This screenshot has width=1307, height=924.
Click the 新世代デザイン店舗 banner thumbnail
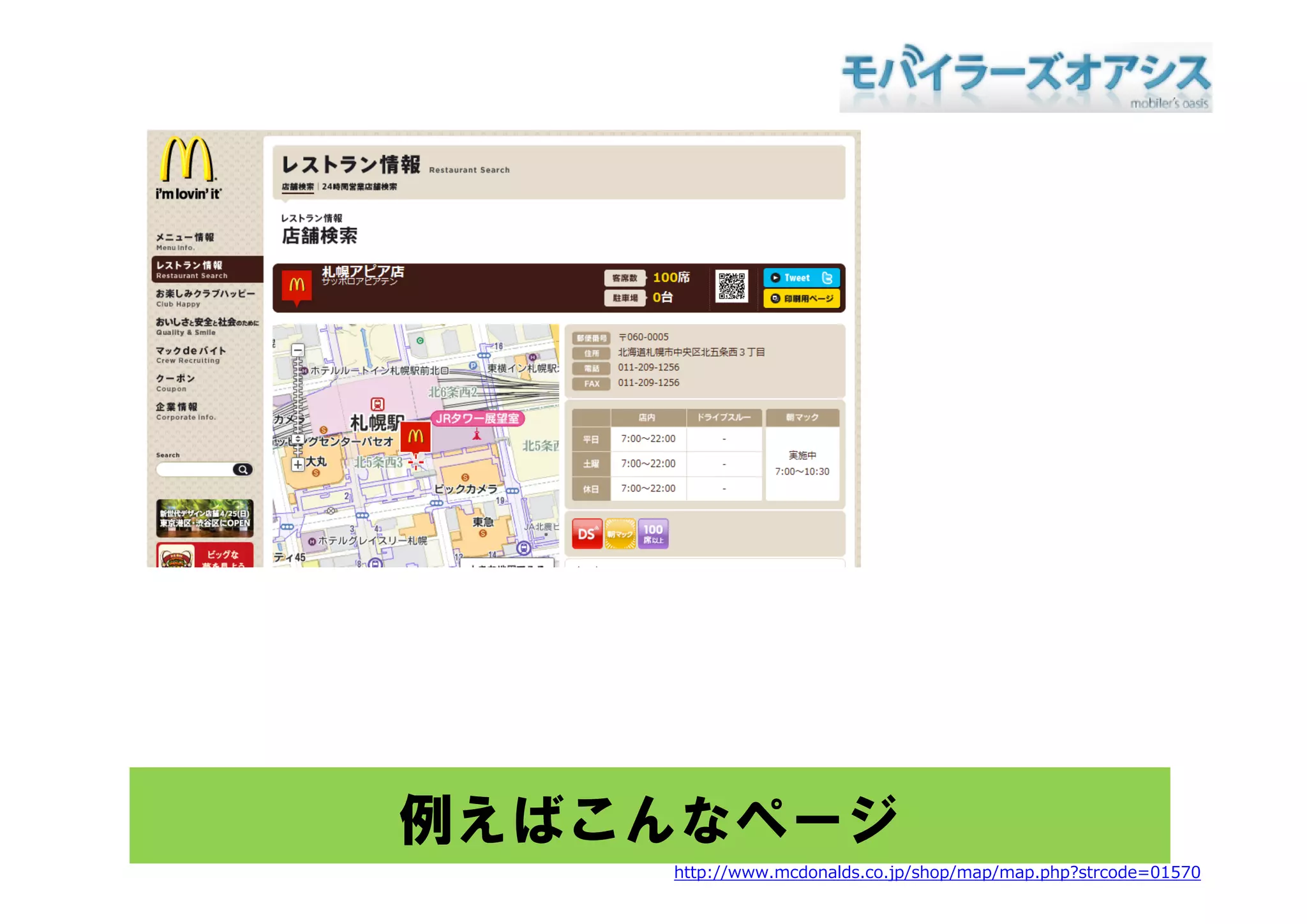[x=205, y=518]
